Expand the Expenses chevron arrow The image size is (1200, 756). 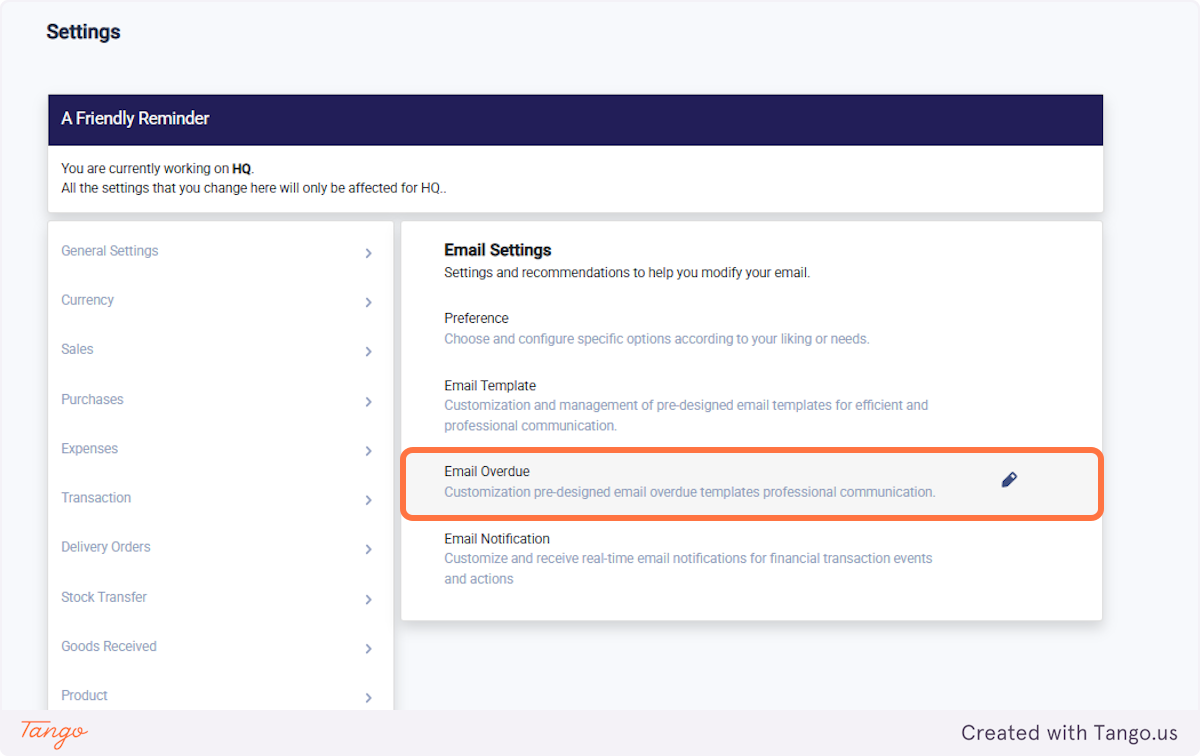(x=368, y=450)
